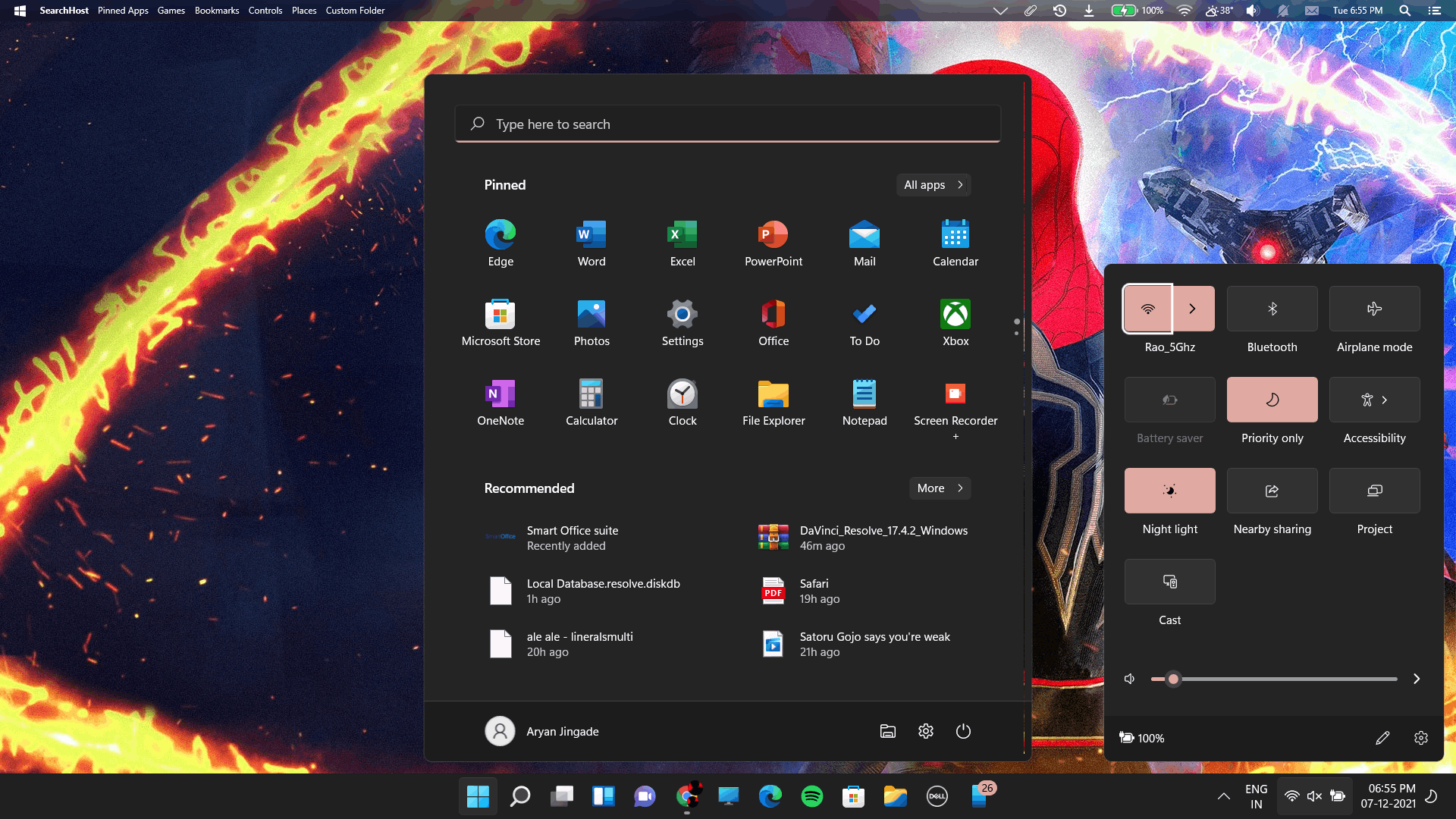Open the Places menu
The width and height of the screenshot is (1456, 819).
[304, 11]
